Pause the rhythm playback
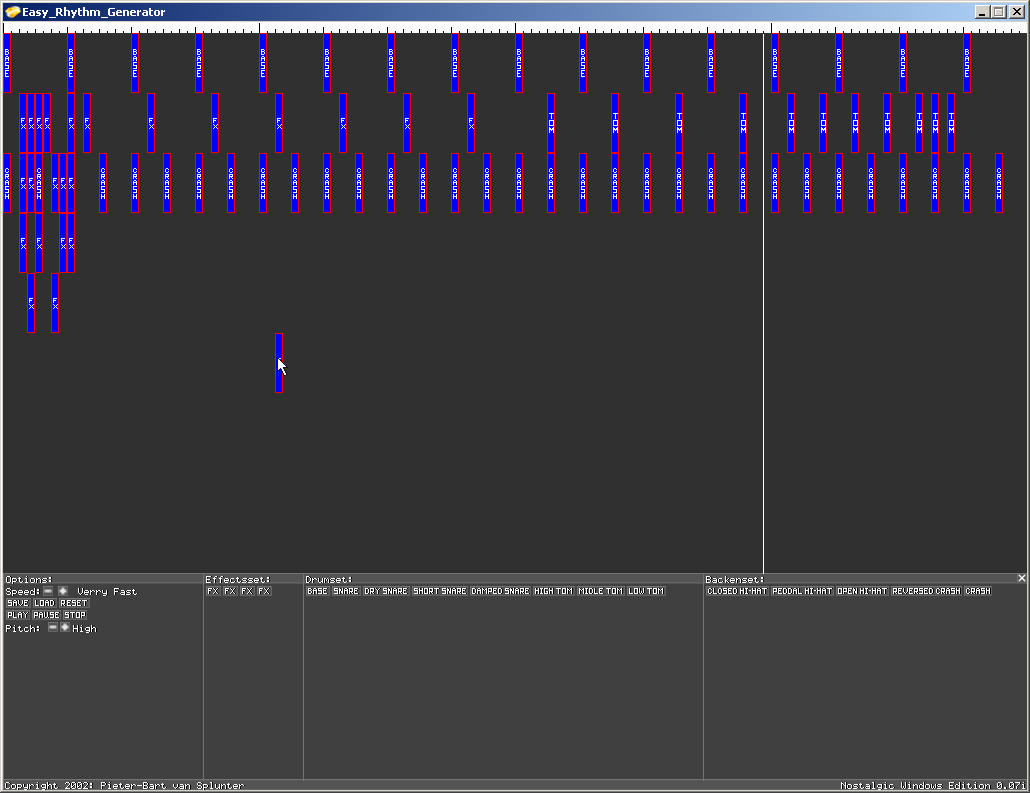This screenshot has width=1030, height=793. 46,615
